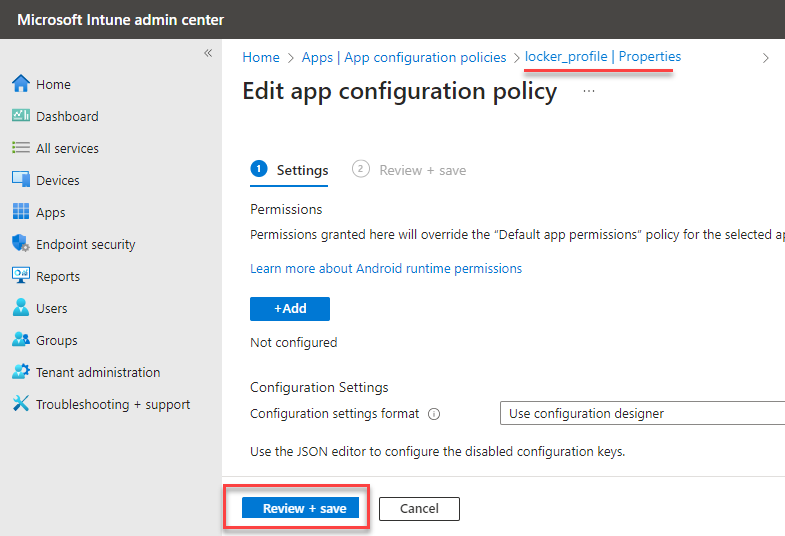The height and width of the screenshot is (536, 785).
Task: Open locker_profile | Properties breadcrumb
Action: pos(603,57)
